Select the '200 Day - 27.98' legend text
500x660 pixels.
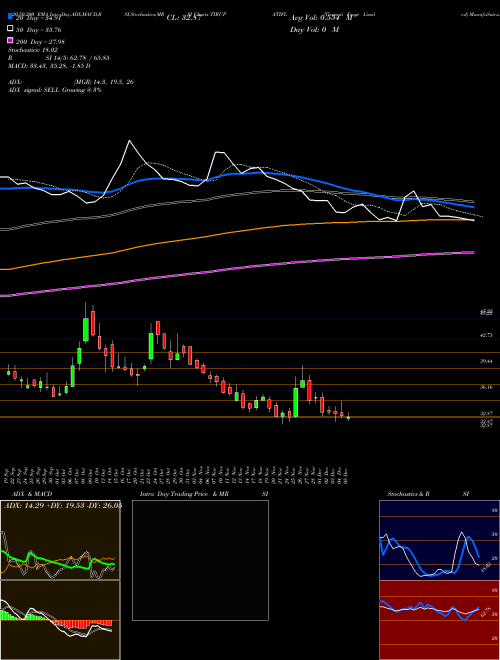pyautogui.click(x=40, y=41)
